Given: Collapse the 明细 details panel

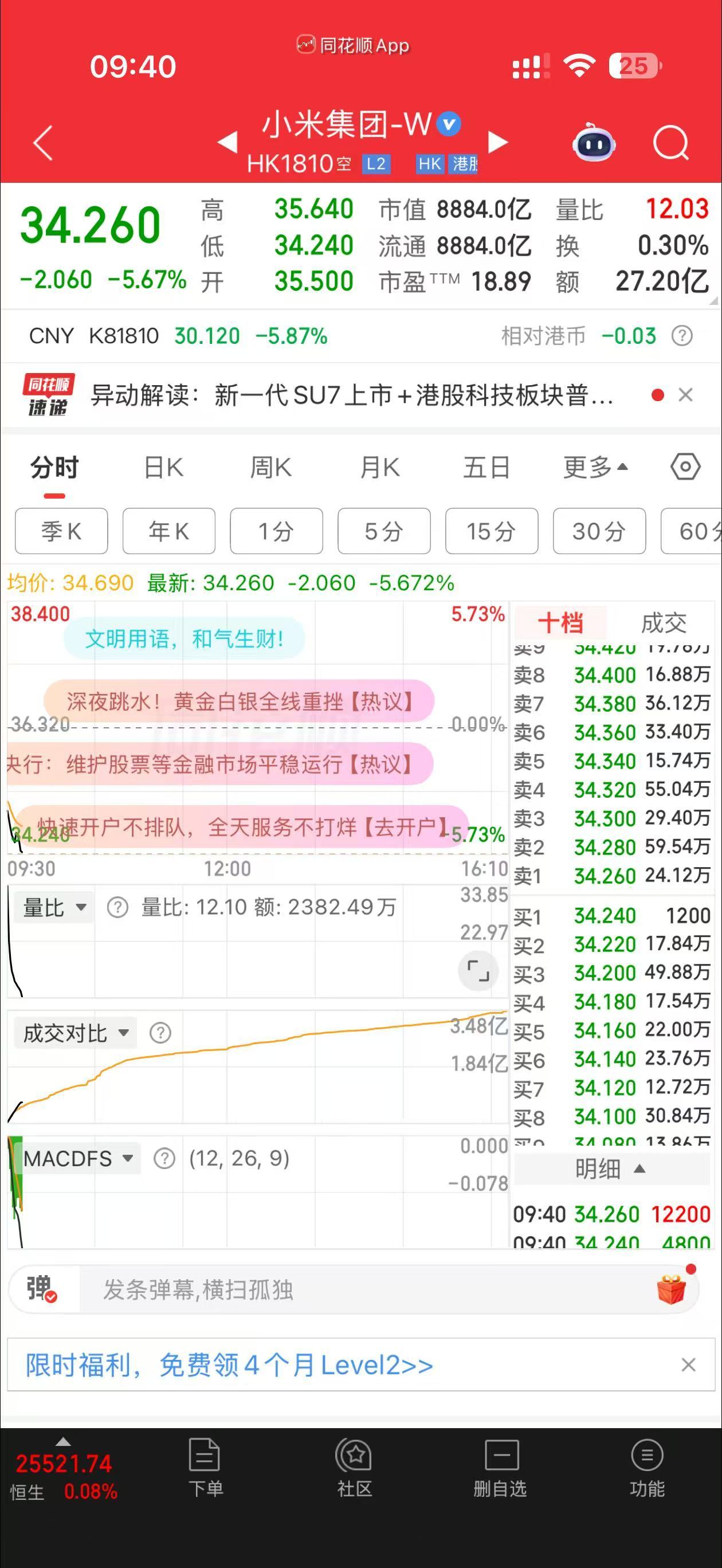Looking at the screenshot, I should tap(611, 1169).
